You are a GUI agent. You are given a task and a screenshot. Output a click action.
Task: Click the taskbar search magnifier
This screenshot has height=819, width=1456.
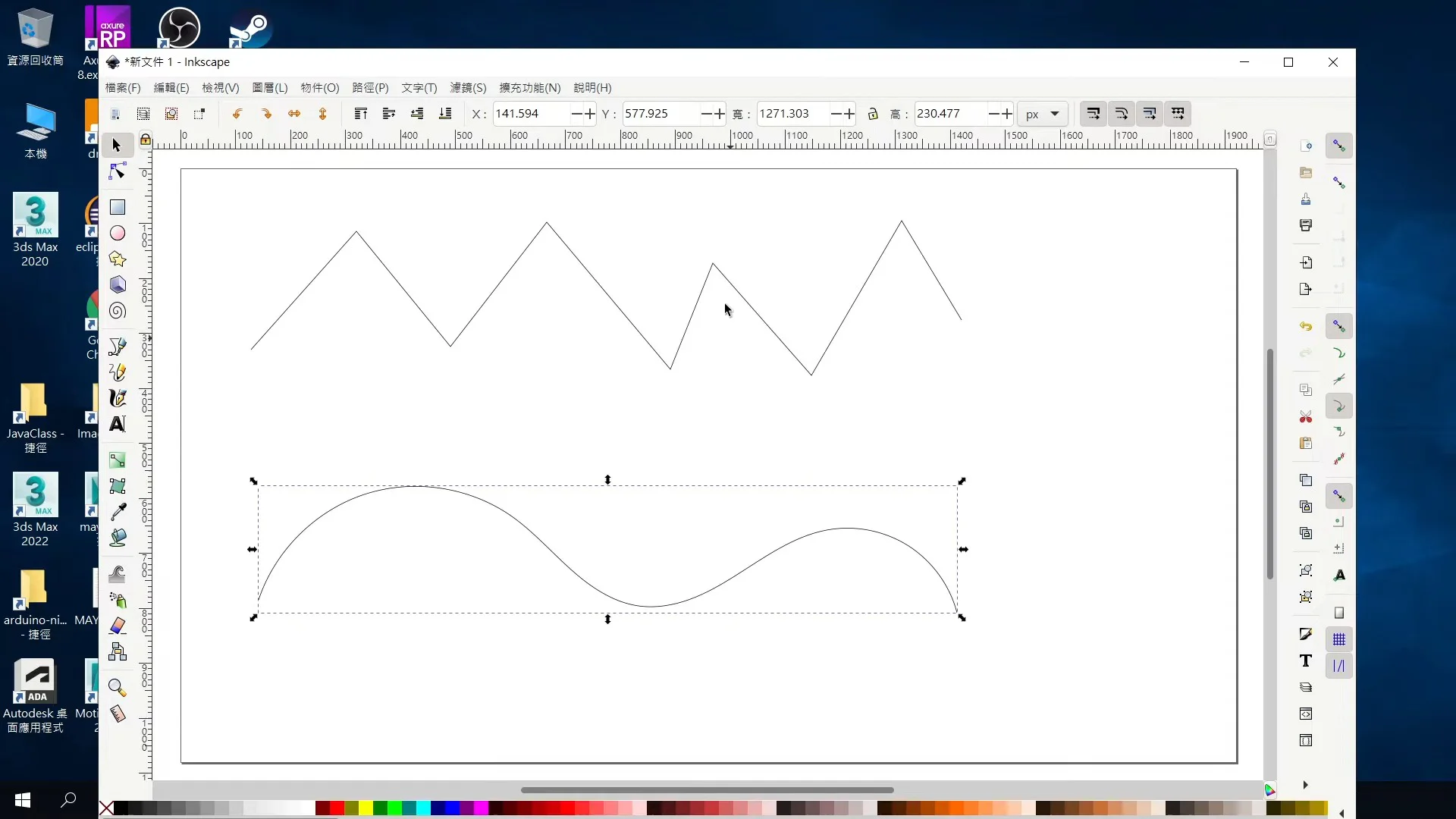click(68, 799)
